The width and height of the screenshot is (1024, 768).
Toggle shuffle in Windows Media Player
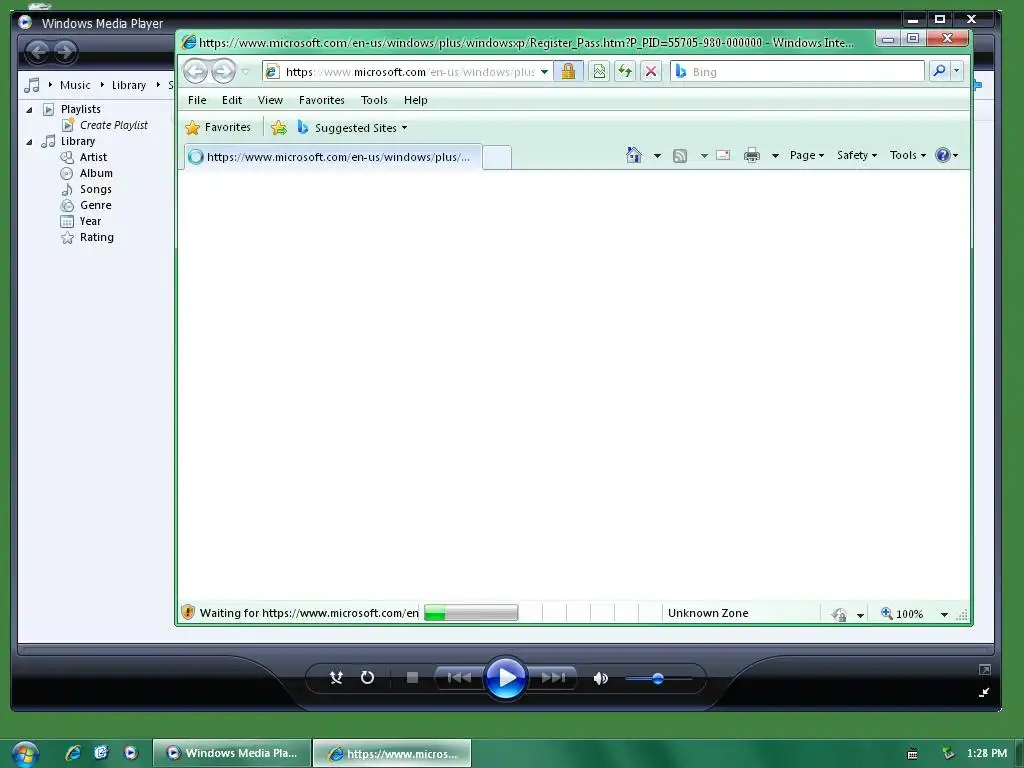click(x=336, y=678)
